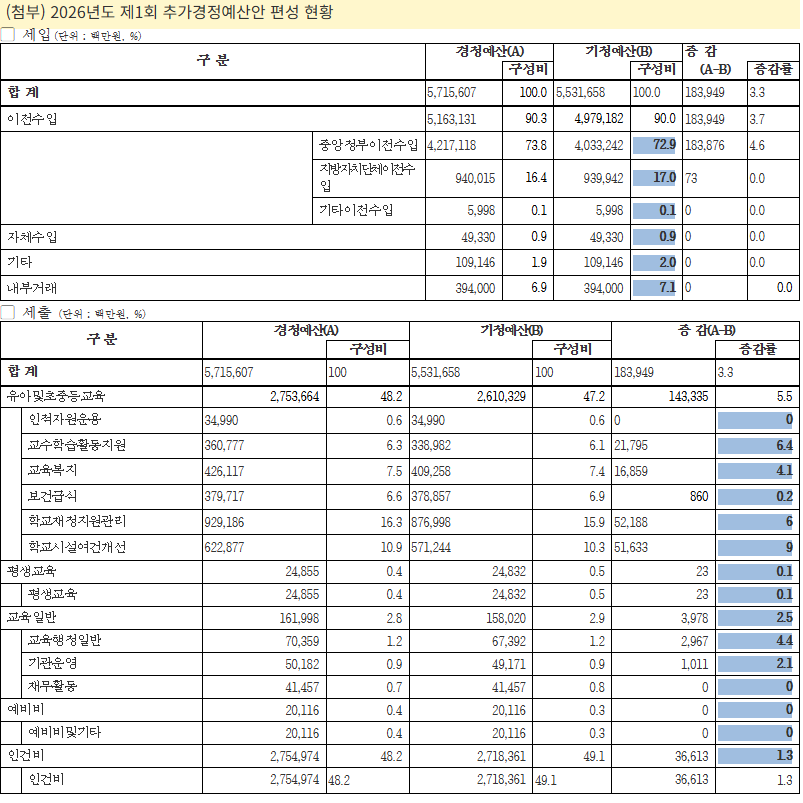Select highlighted 4.4 증감률 cell

[x=756, y=640]
